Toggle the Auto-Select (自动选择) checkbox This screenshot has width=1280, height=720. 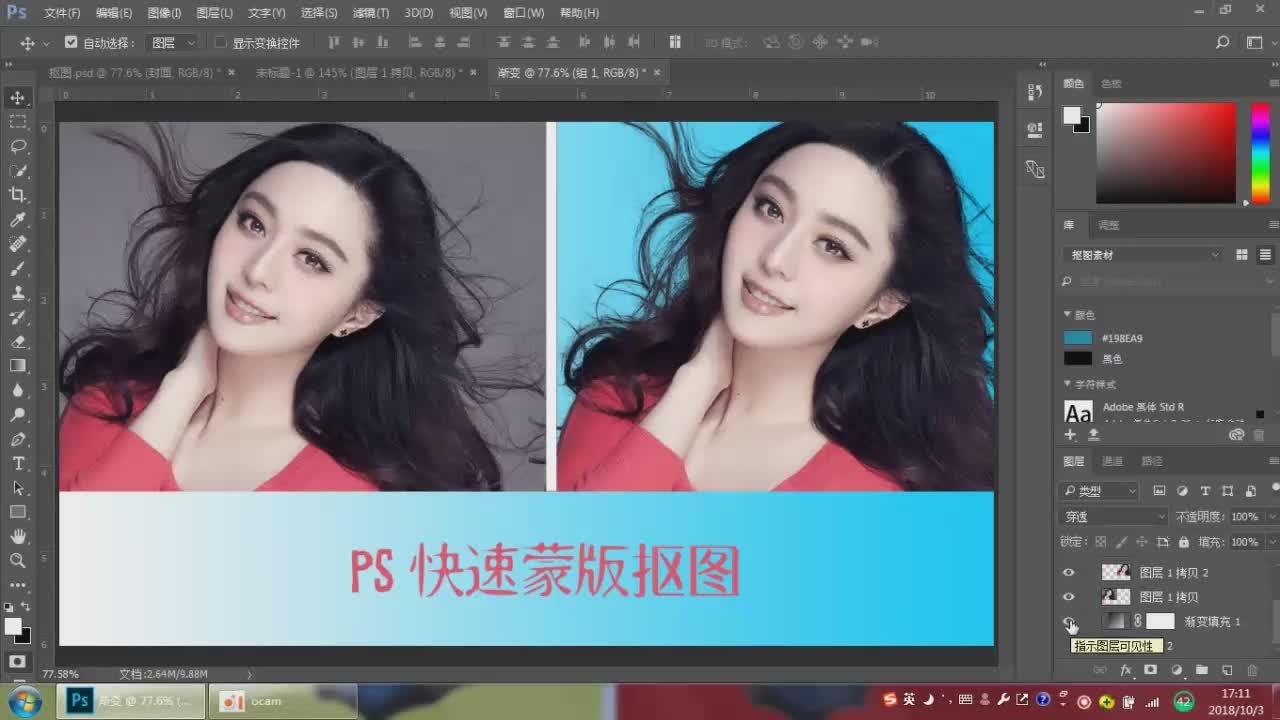(x=71, y=43)
